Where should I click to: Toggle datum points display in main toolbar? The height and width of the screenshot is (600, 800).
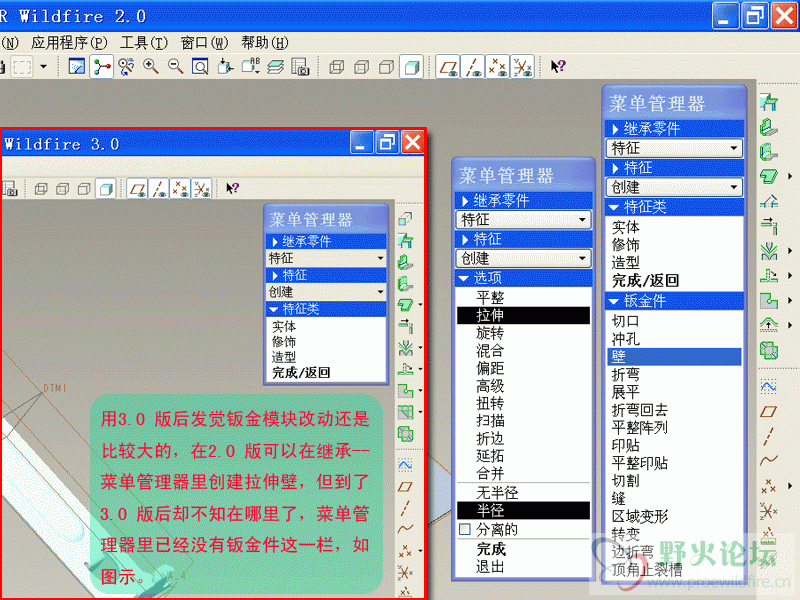pos(497,66)
